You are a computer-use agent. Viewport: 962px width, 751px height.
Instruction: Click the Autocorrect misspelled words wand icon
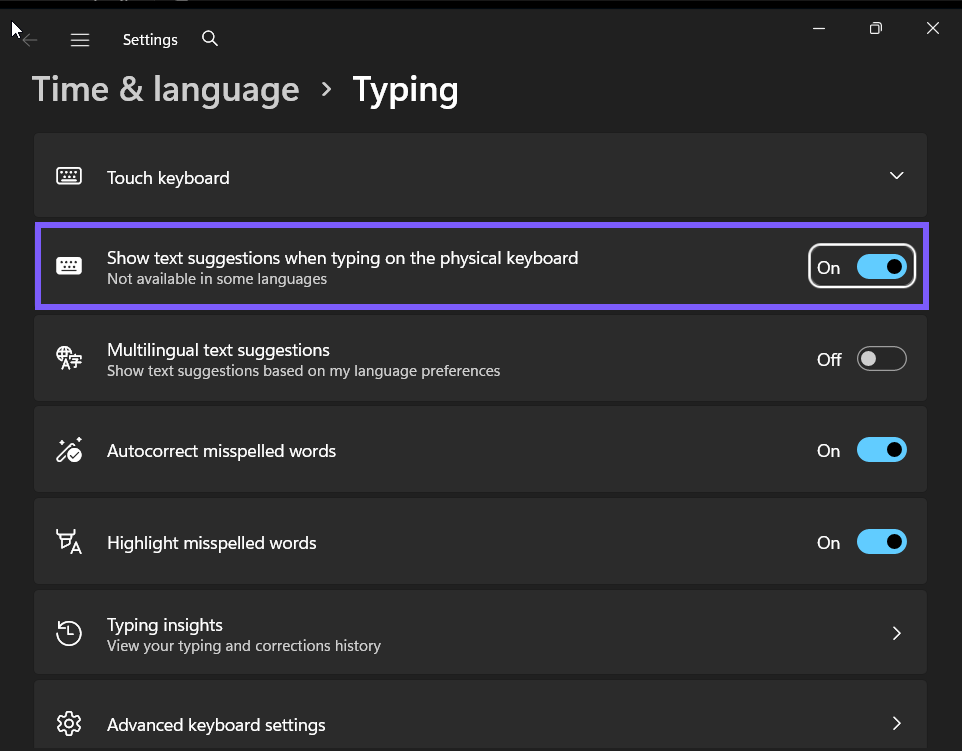click(69, 450)
